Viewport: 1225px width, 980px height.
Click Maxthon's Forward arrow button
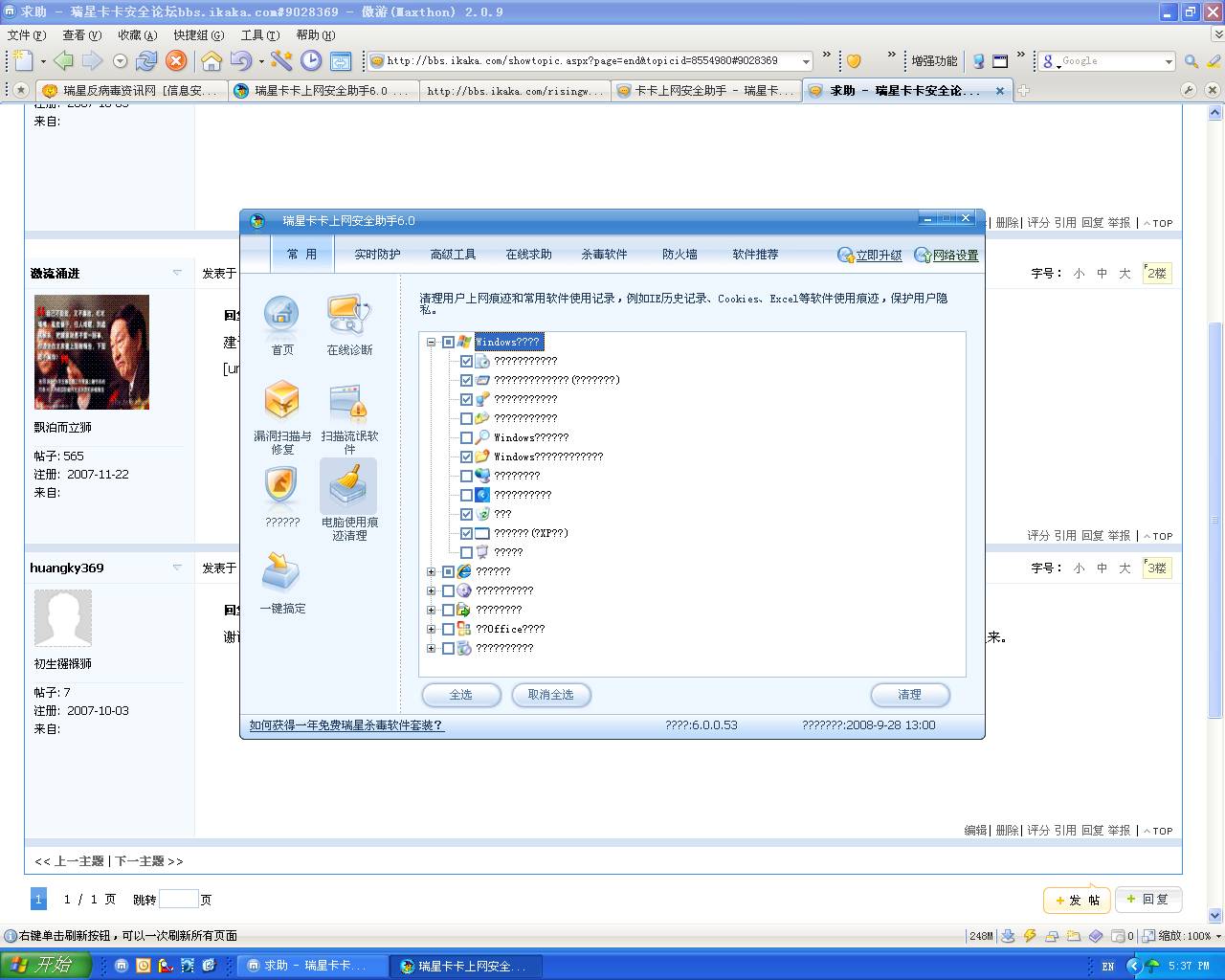92,60
